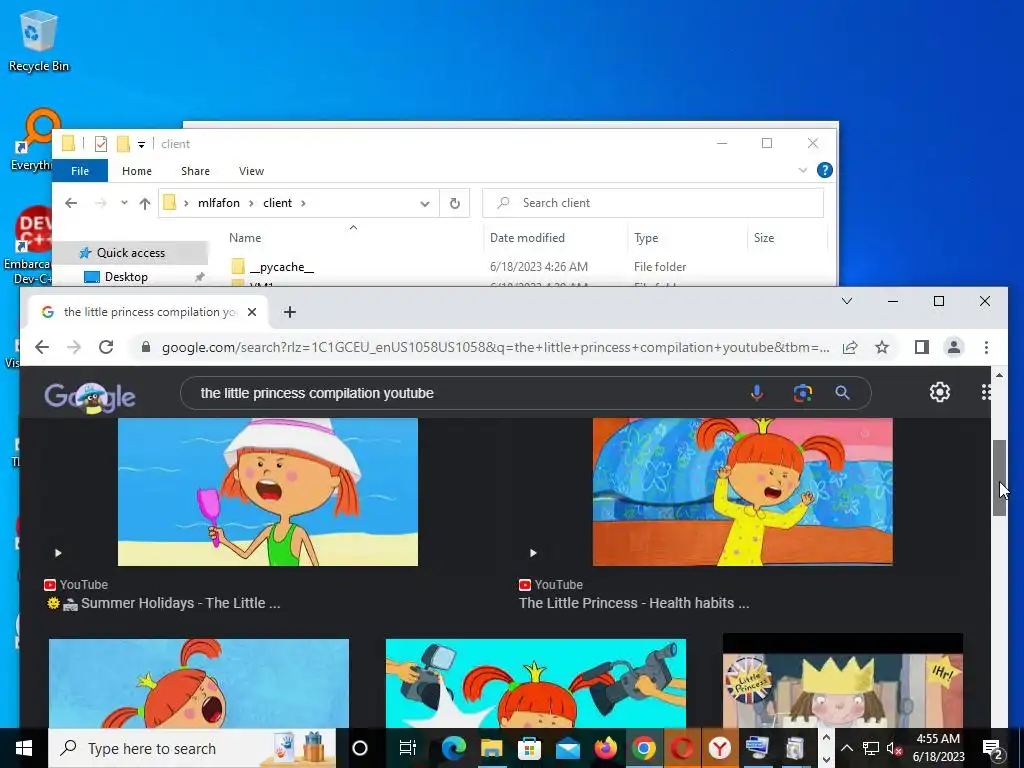Screen dimensions: 1024x768
Task: Open Chrome tab search dropdown arrow
Action: tap(847, 301)
